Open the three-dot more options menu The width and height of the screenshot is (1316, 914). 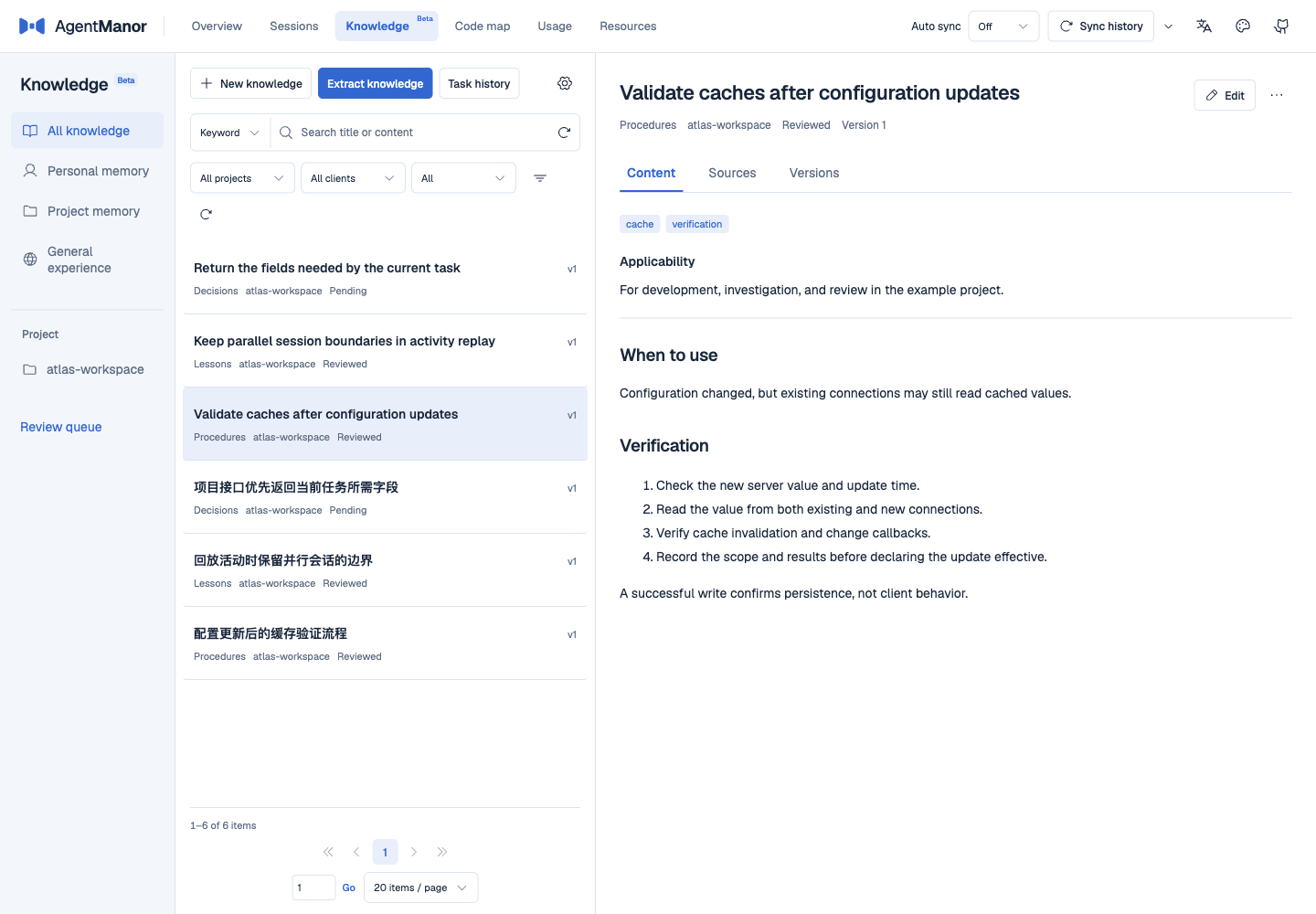click(1277, 95)
